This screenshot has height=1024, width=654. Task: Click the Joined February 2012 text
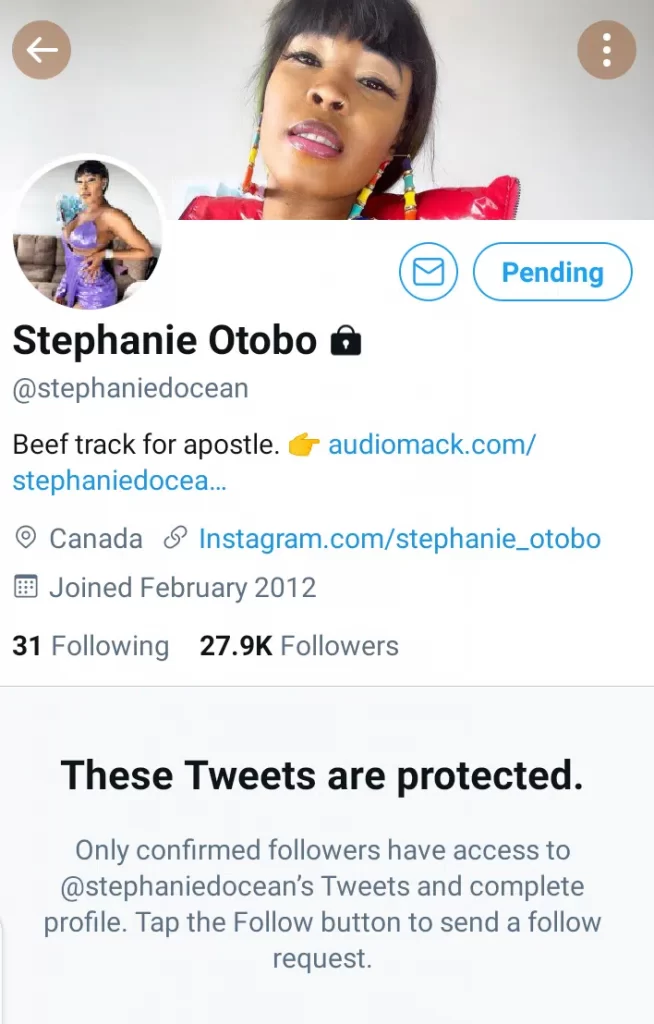point(183,587)
